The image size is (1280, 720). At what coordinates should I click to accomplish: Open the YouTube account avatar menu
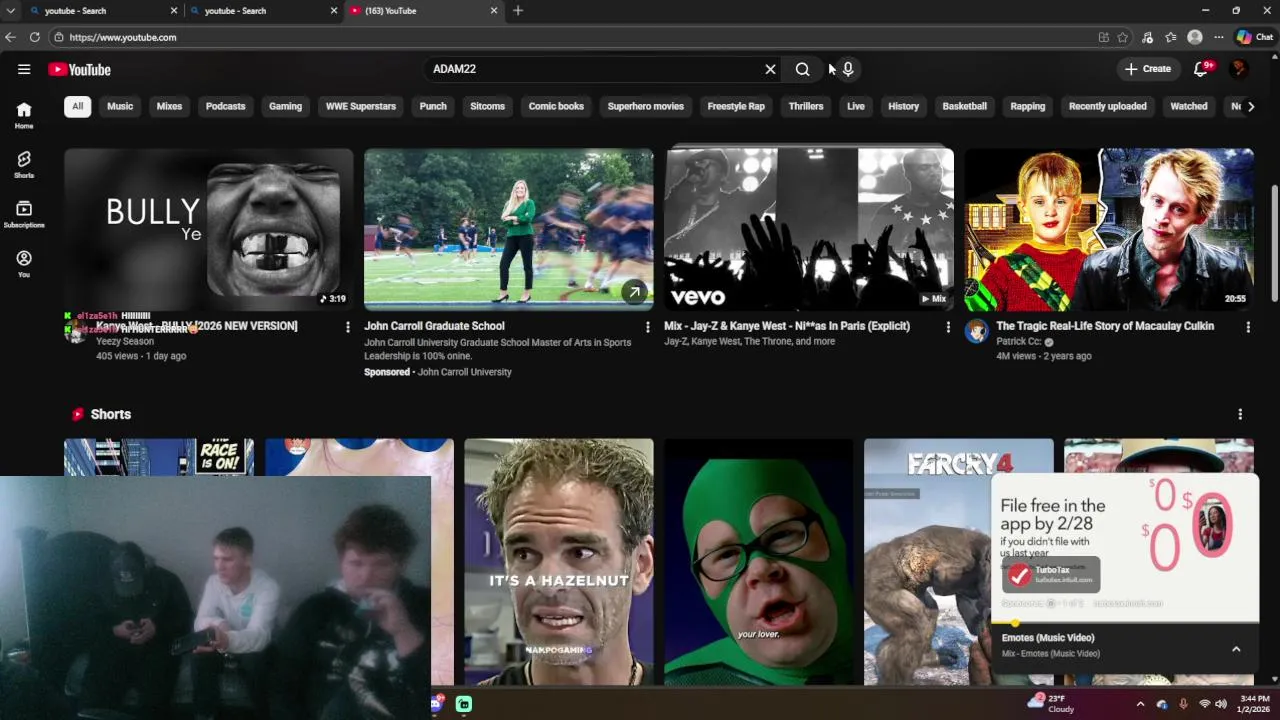coord(1239,69)
